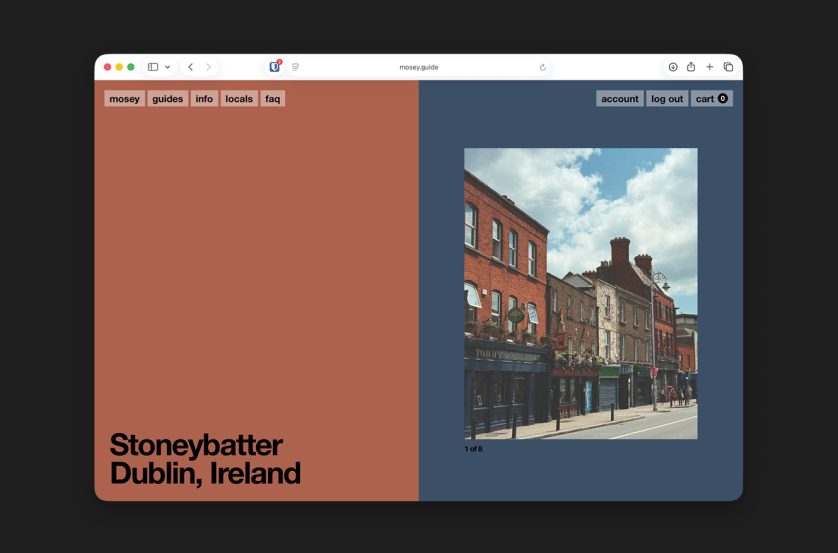Viewport: 838px width, 553px height.
Task: Open the cart button
Action: (712, 99)
